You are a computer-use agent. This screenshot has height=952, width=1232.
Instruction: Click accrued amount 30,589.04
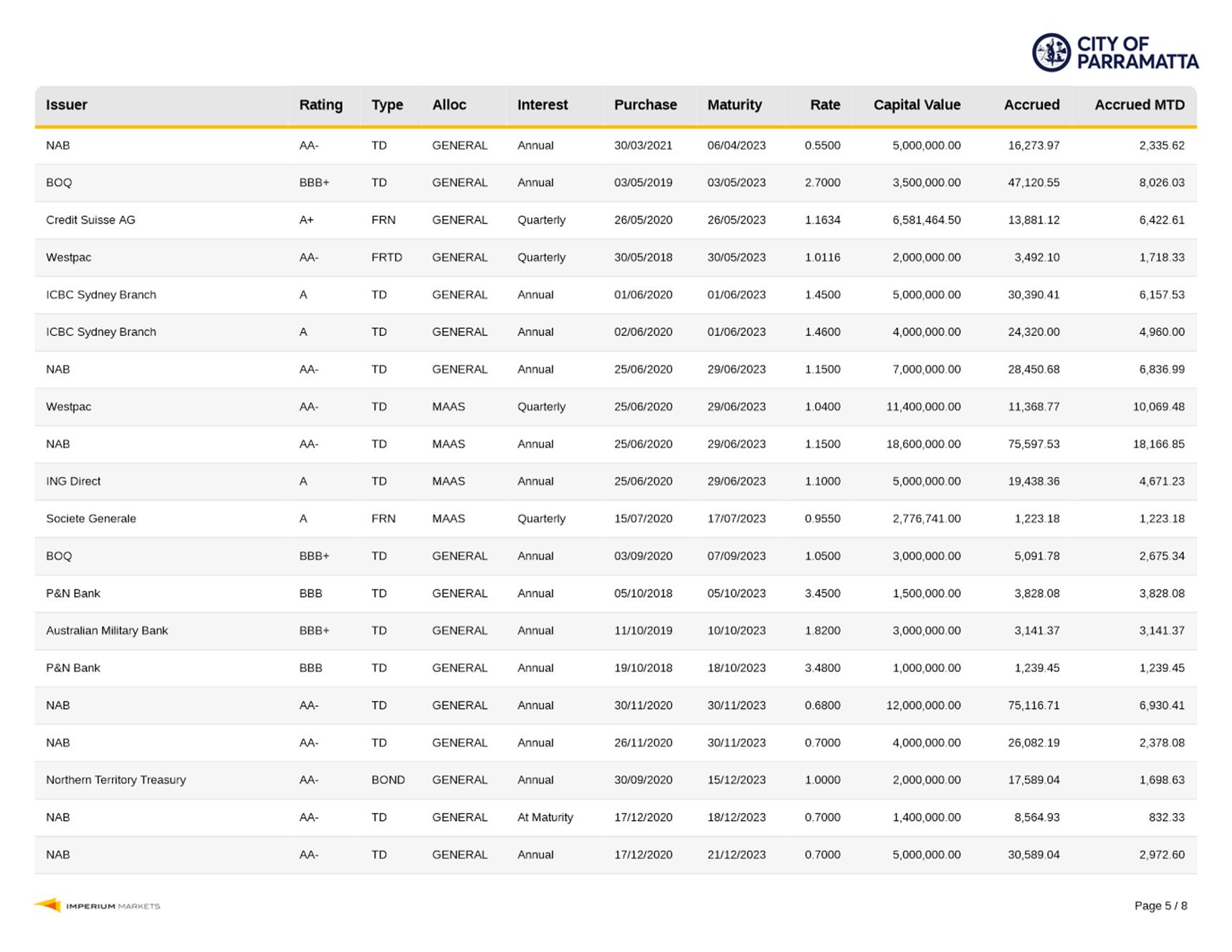click(1033, 855)
